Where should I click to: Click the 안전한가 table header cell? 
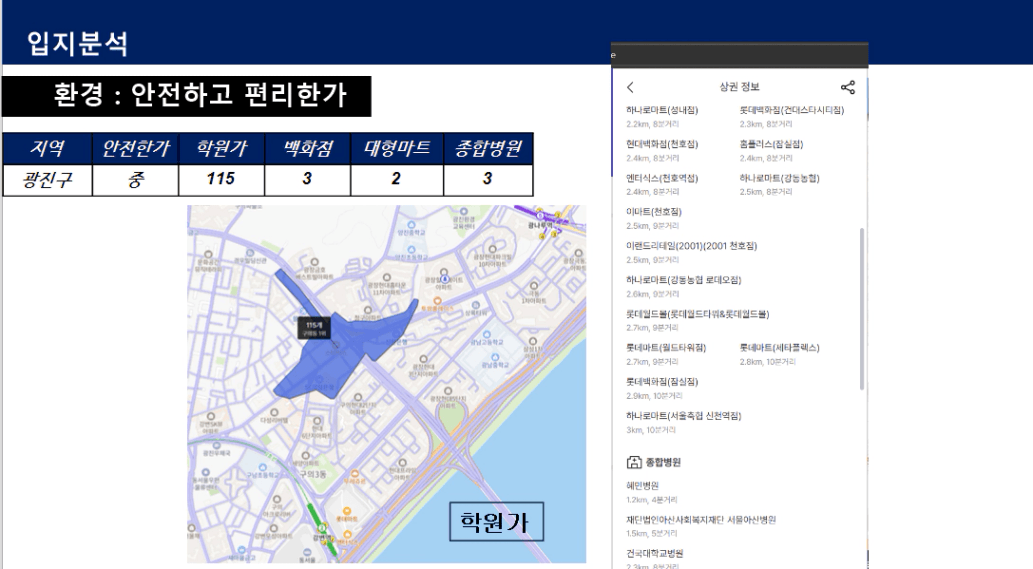(x=136, y=148)
